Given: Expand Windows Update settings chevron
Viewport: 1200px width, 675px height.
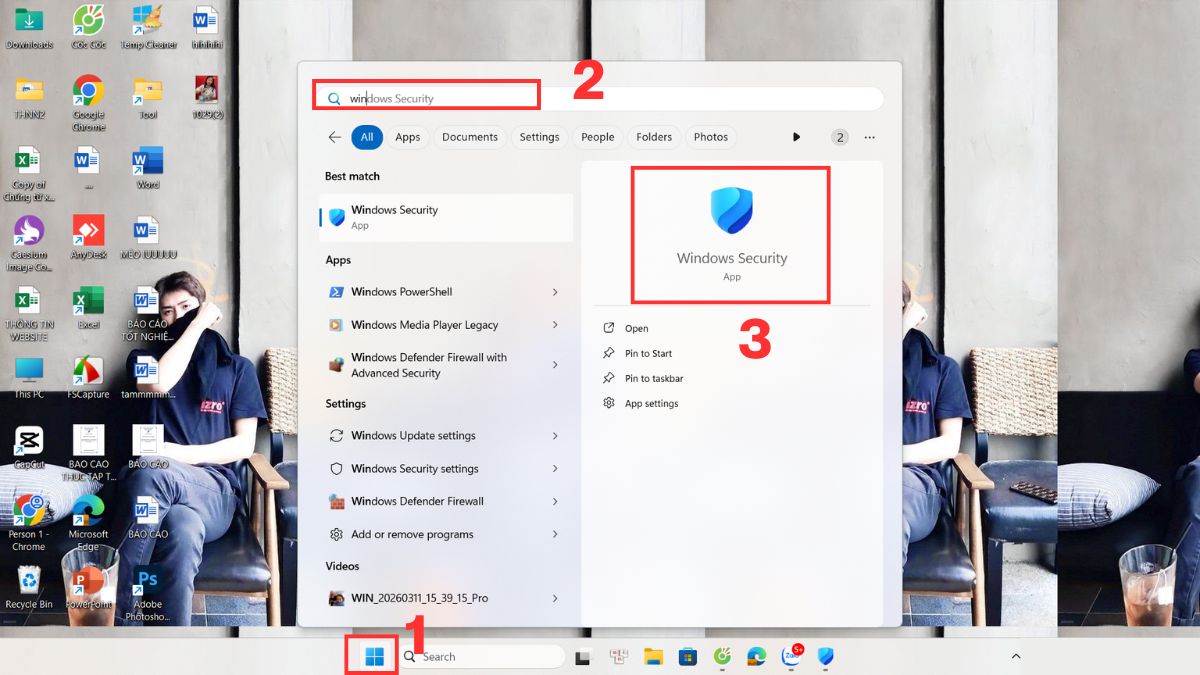Looking at the screenshot, I should [x=555, y=436].
